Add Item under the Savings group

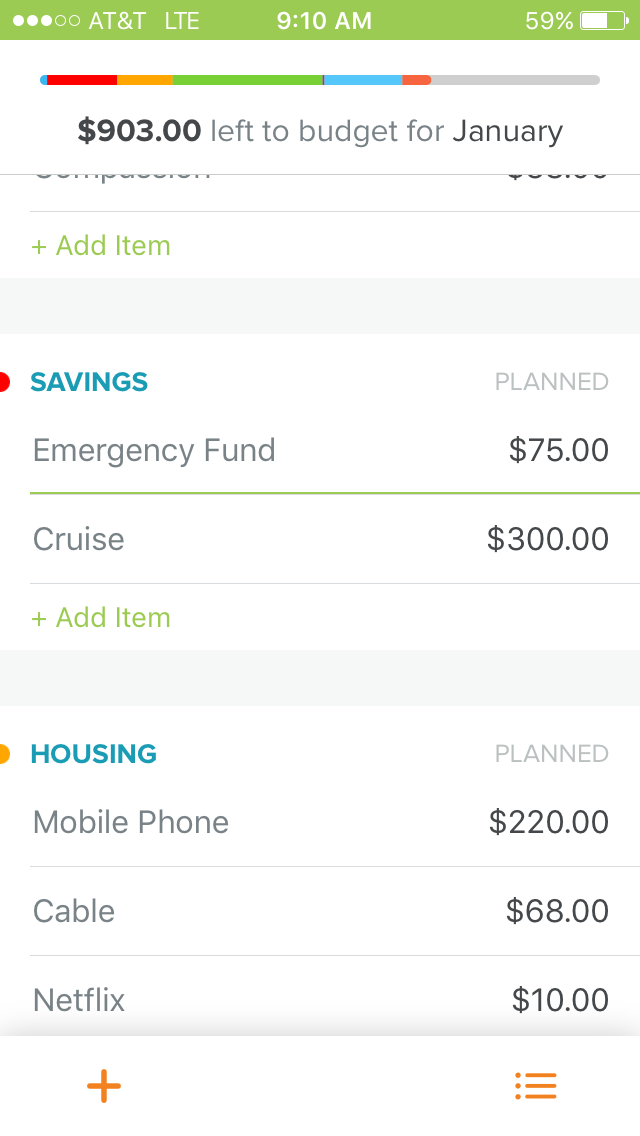click(x=101, y=618)
